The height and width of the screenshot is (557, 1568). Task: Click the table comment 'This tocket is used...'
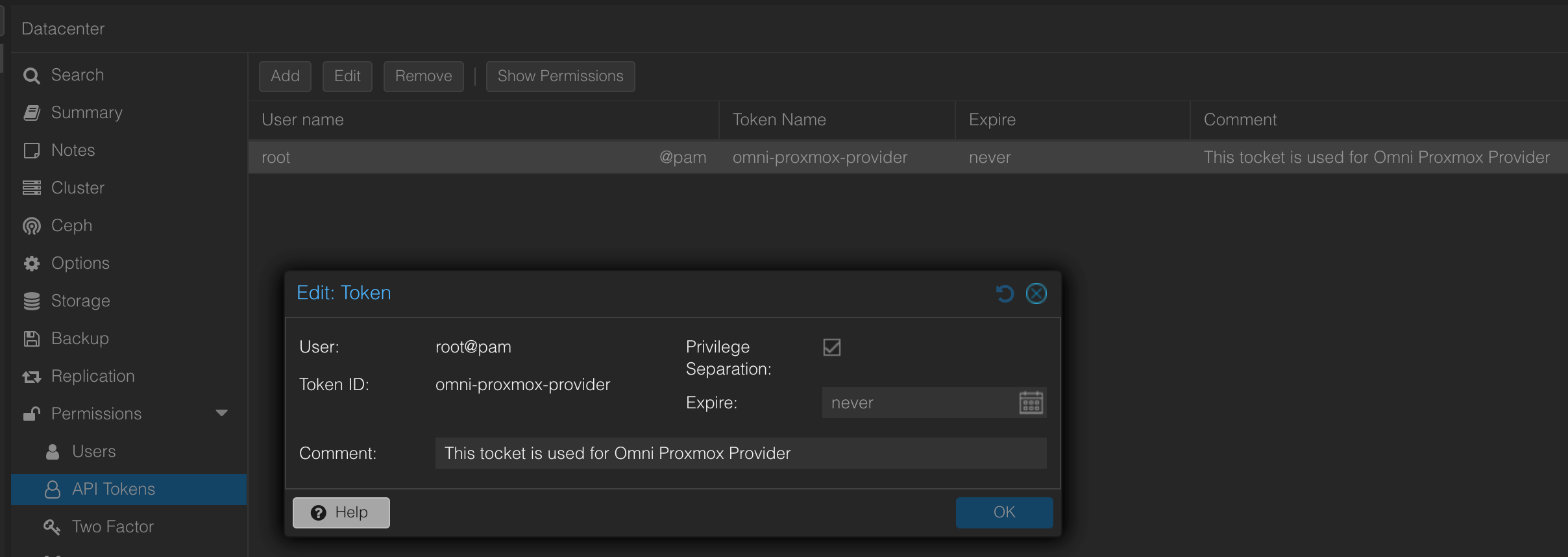(1377, 158)
